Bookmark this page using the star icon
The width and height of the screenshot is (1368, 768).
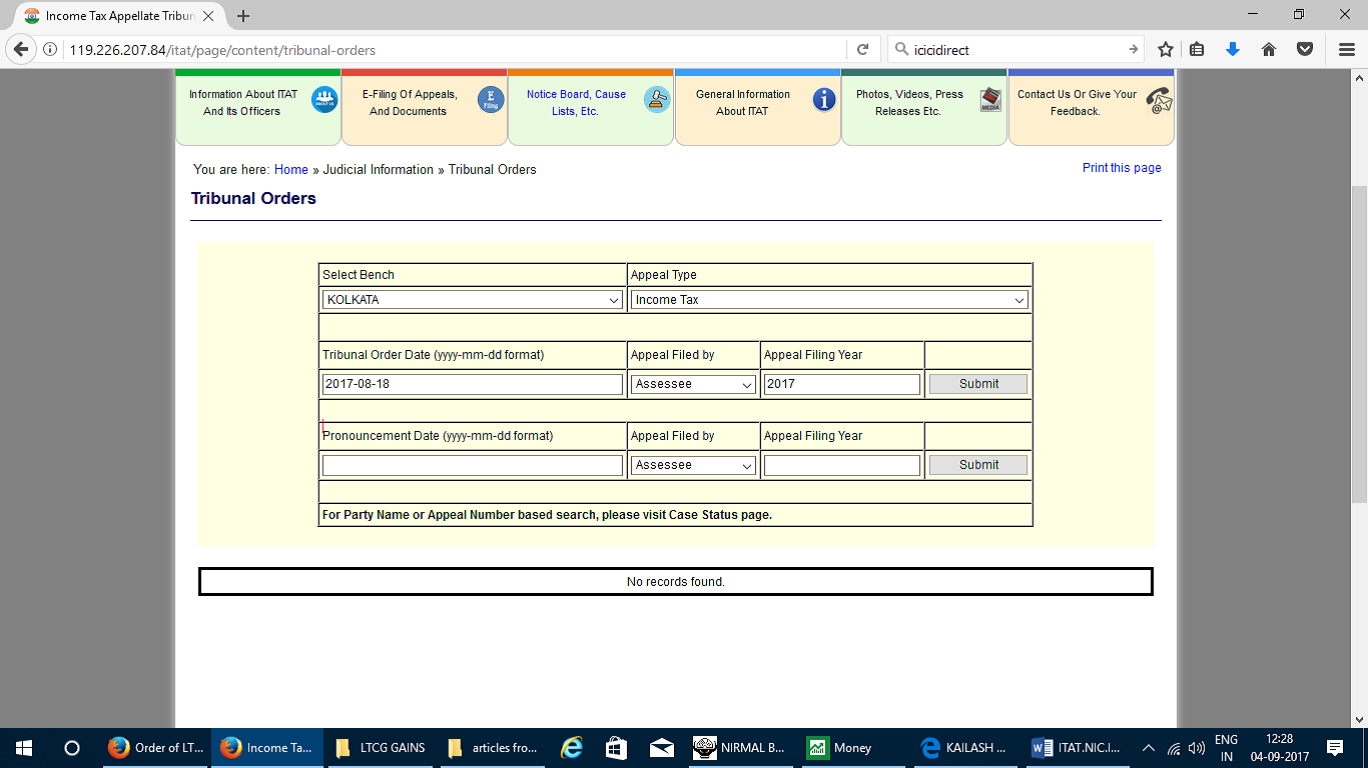pos(1165,49)
